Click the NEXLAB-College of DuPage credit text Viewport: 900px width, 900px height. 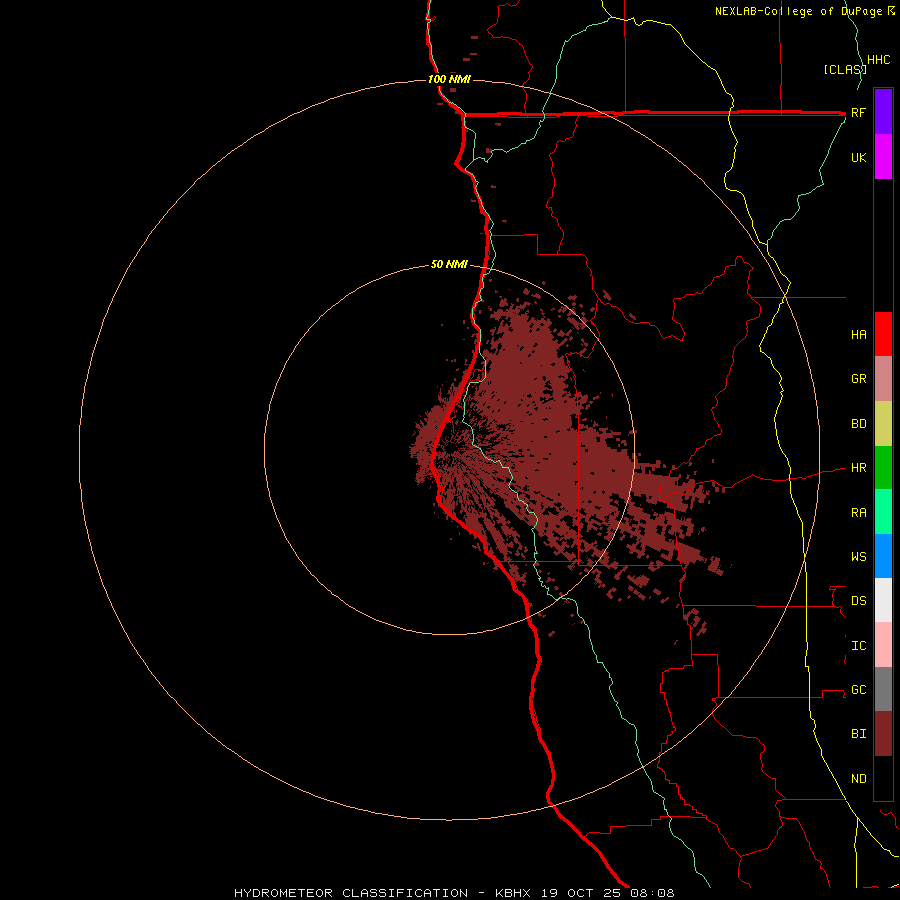click(800, 11)
